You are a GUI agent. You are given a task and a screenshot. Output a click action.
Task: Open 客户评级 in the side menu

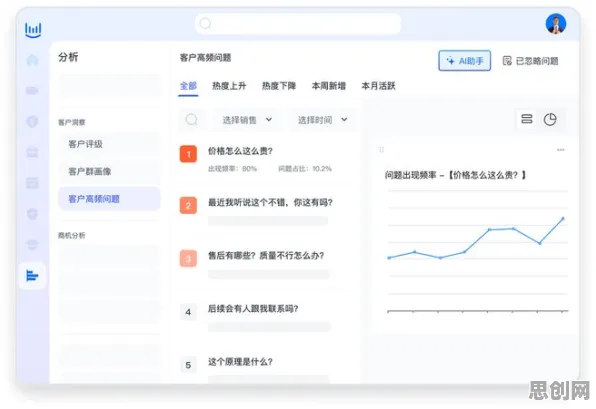109,144
